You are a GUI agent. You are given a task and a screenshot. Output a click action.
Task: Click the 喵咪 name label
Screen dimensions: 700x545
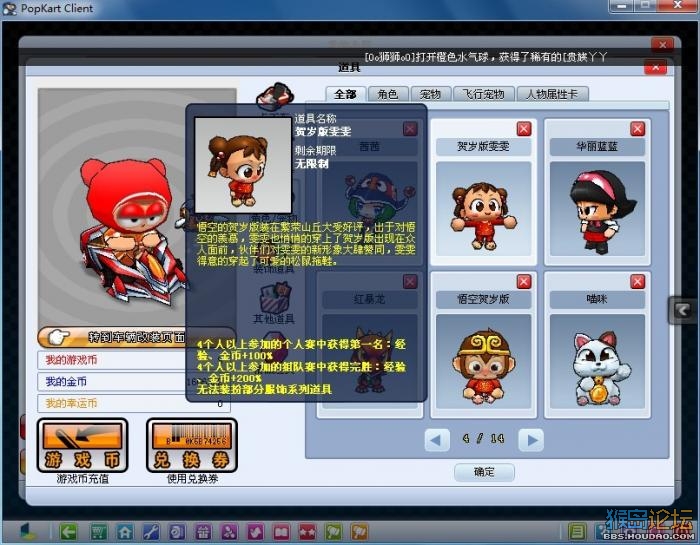click(597, 299)
